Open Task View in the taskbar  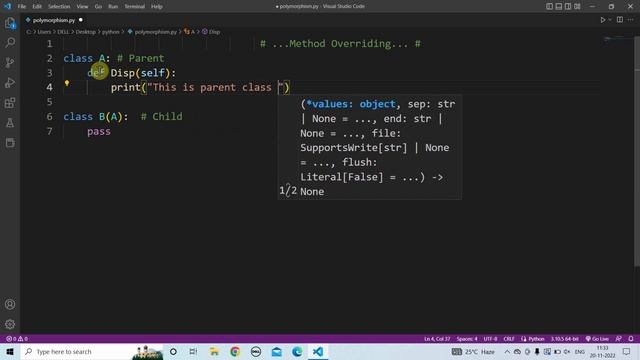[x=193, y=351]
